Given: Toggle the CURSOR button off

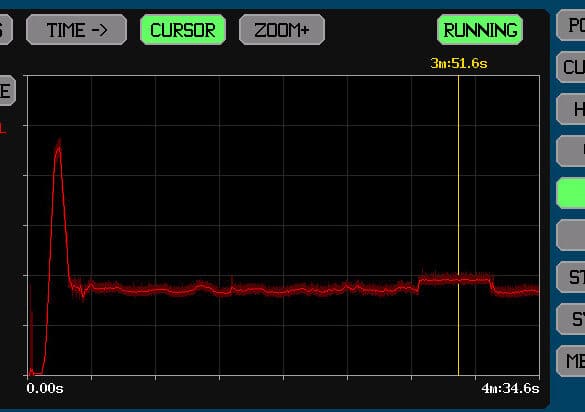Looking at the screenshot, I should tap(183, 30).
